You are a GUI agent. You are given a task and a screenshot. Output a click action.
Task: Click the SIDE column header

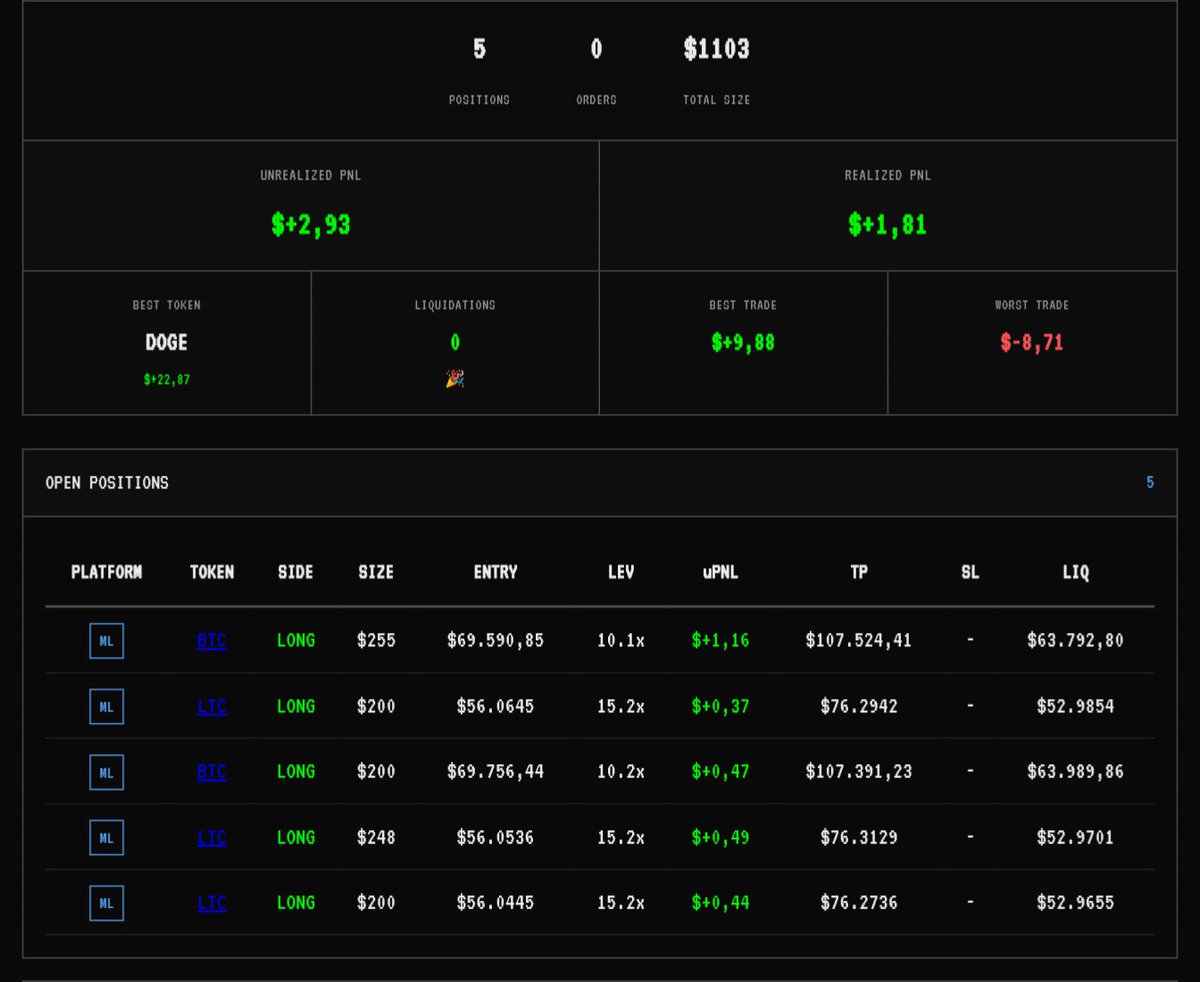pyautogui.click(x=296, y=572)
